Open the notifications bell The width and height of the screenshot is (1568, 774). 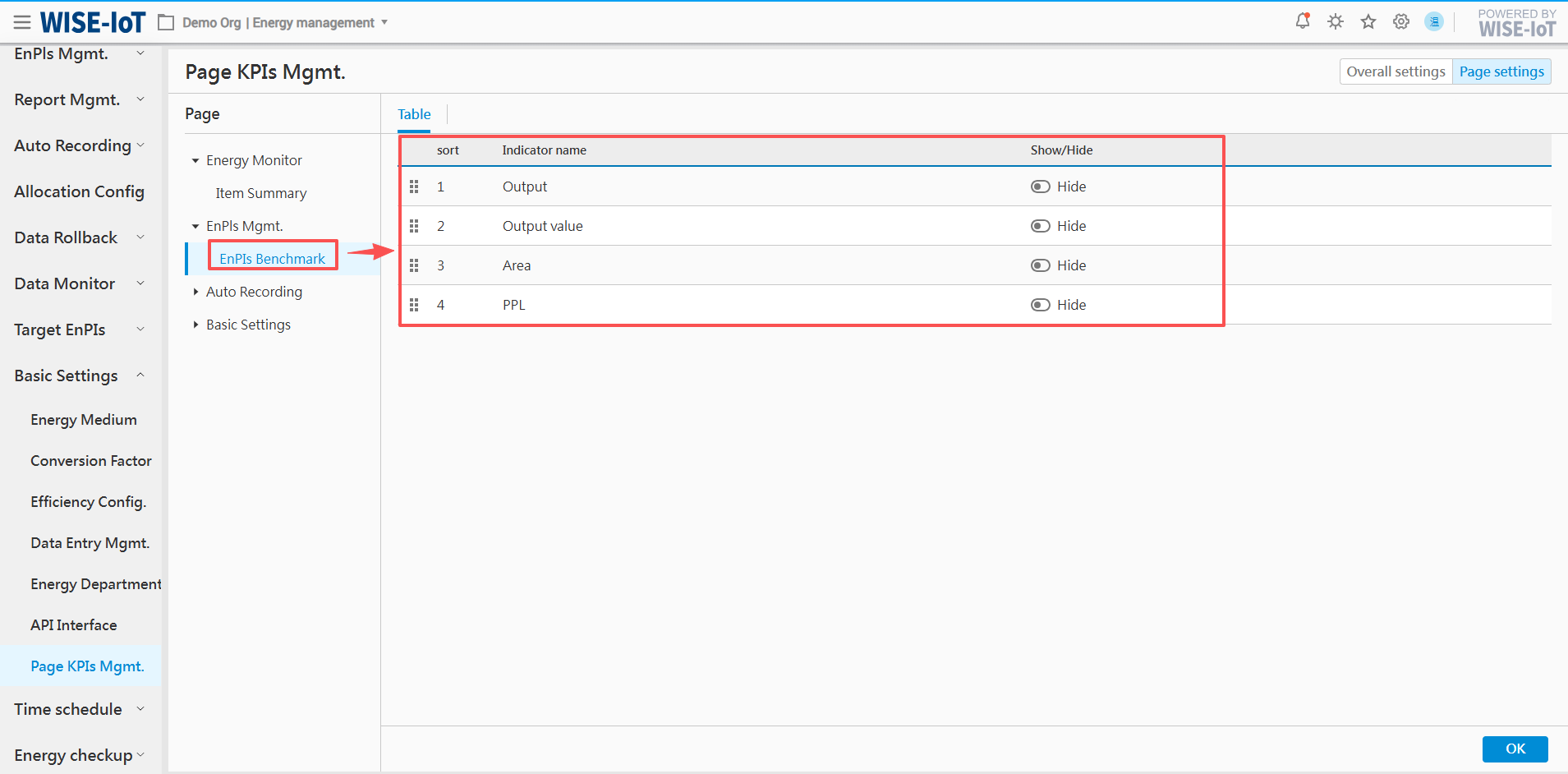coord(1302,21)
